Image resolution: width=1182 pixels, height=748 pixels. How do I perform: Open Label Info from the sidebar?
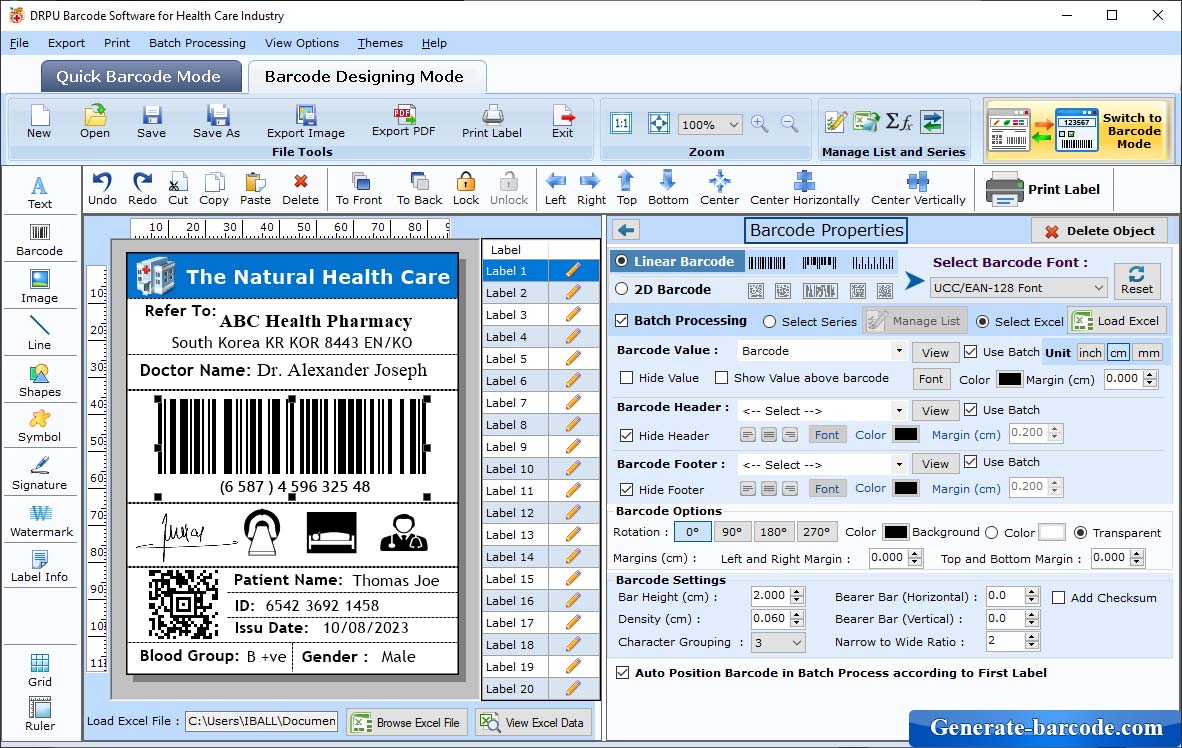click(x=40, y=566)
